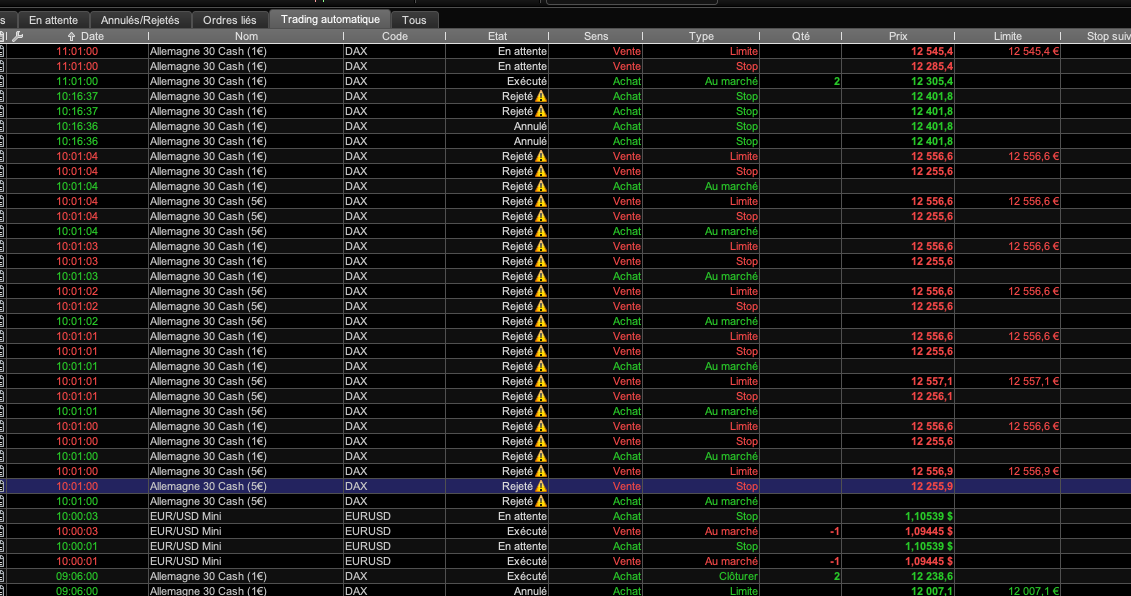Click warning icon on 10:01:02 Vente Stop row

coord(541,306)
